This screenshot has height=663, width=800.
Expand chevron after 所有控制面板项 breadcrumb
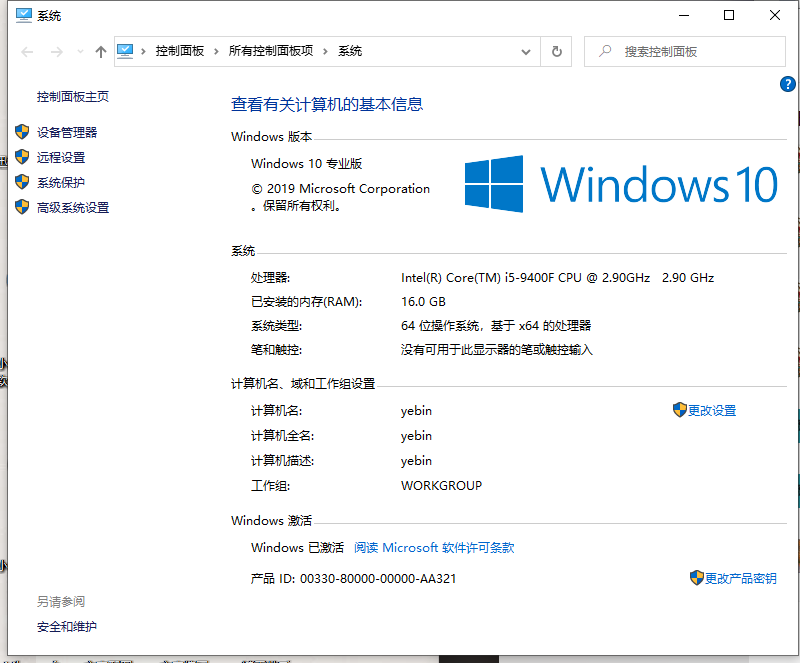tap(326, 51)
